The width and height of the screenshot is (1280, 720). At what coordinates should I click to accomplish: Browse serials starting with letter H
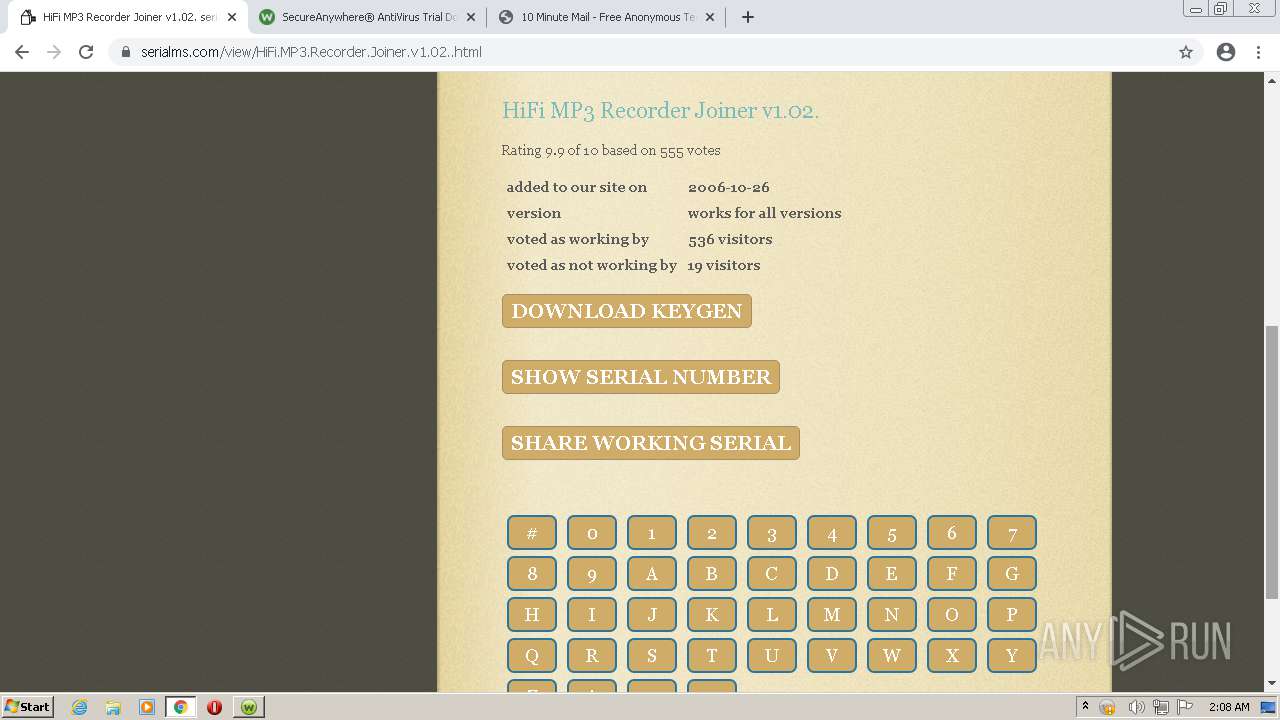[532, 615]
